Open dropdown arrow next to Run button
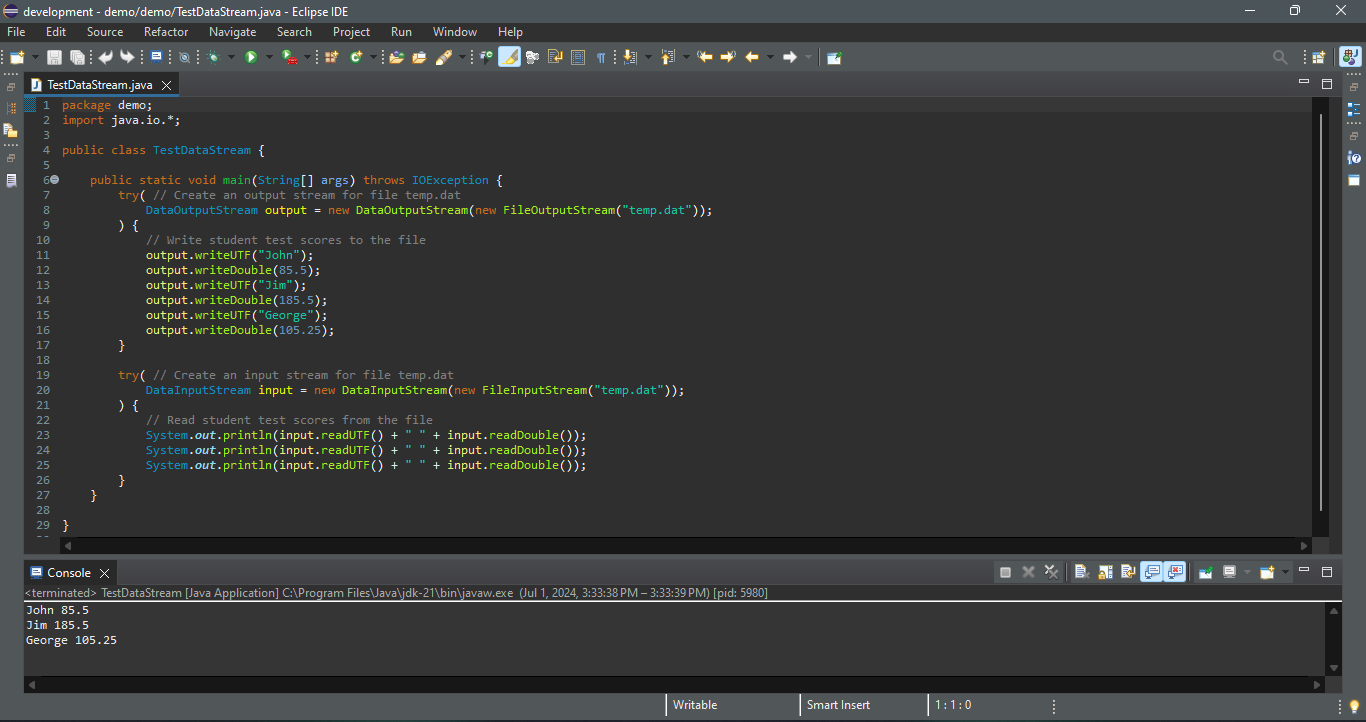Viewport: 1366px width, 722px height. (x=269, y=57)
